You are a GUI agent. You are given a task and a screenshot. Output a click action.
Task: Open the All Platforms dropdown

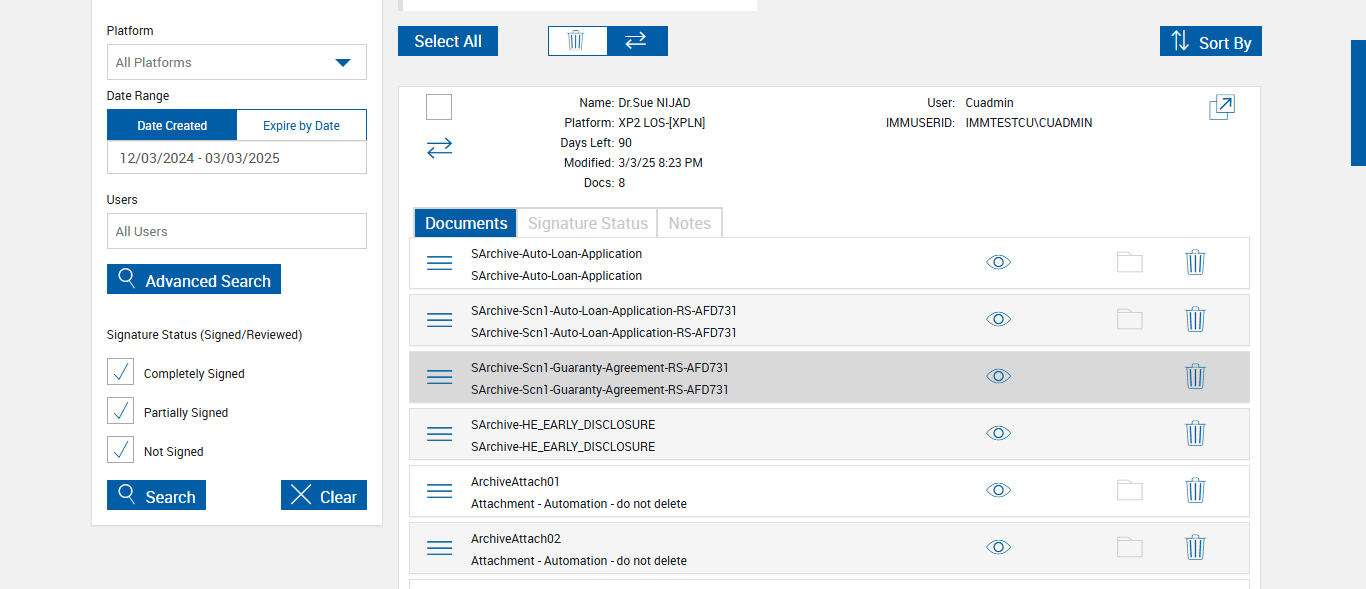[237, 62]
